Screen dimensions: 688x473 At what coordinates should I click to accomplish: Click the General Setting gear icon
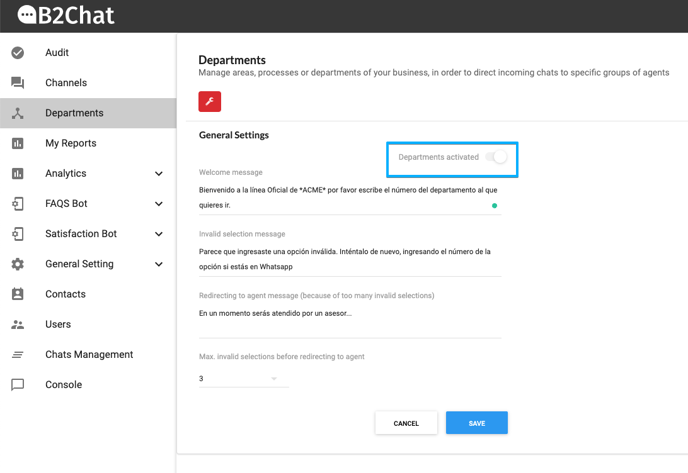(x=18, y=264)
